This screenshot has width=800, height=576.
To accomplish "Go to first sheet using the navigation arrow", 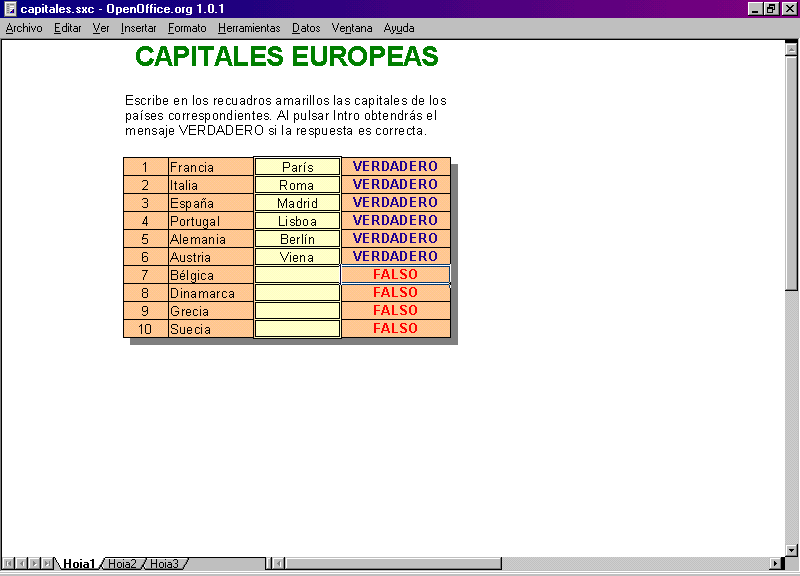I will 9,564.
